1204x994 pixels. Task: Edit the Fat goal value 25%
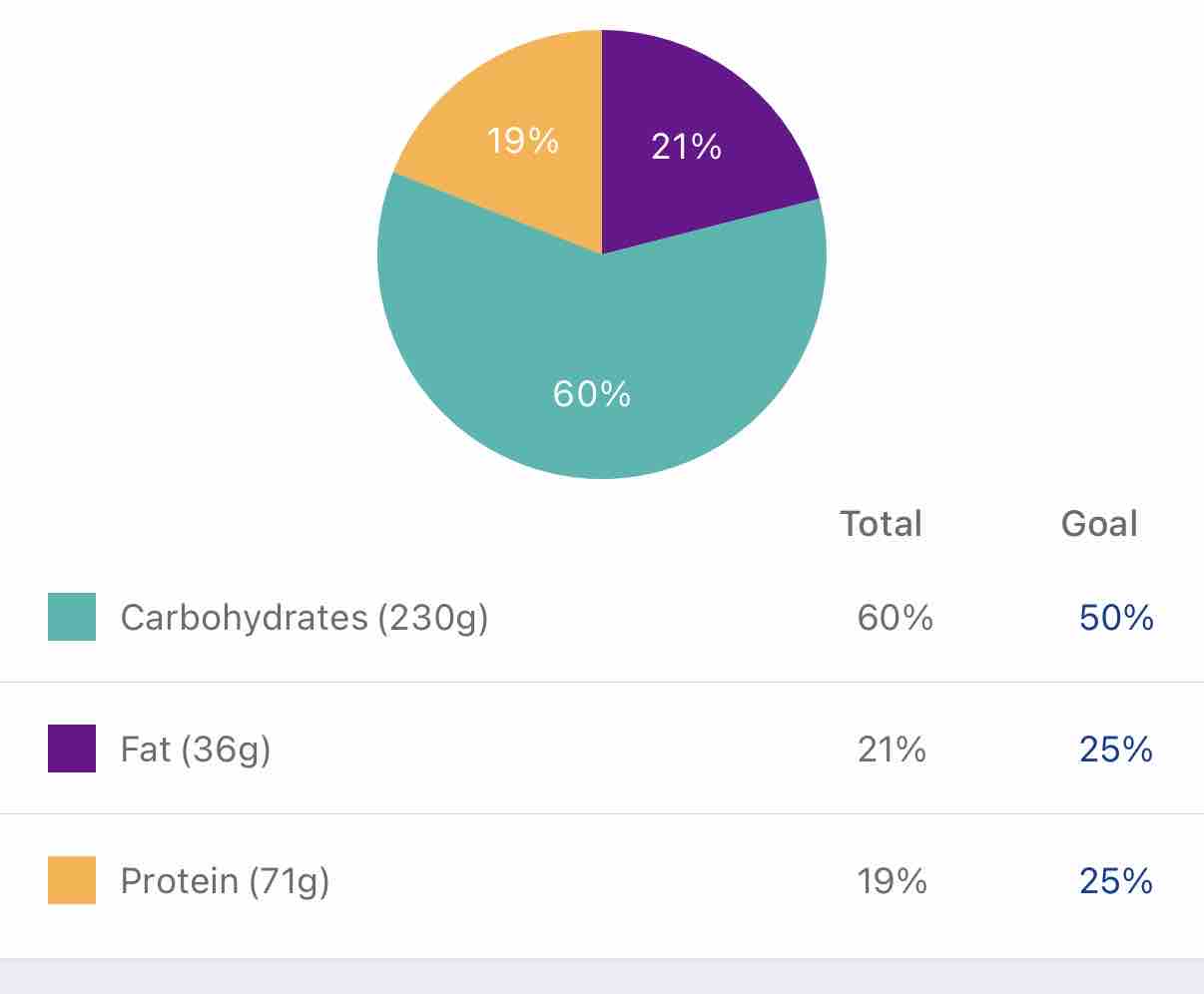(1116, 749)
